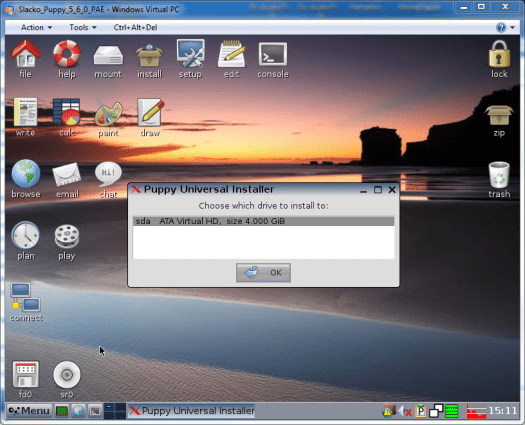Click the muted volume tray icon

pos(404,411)
